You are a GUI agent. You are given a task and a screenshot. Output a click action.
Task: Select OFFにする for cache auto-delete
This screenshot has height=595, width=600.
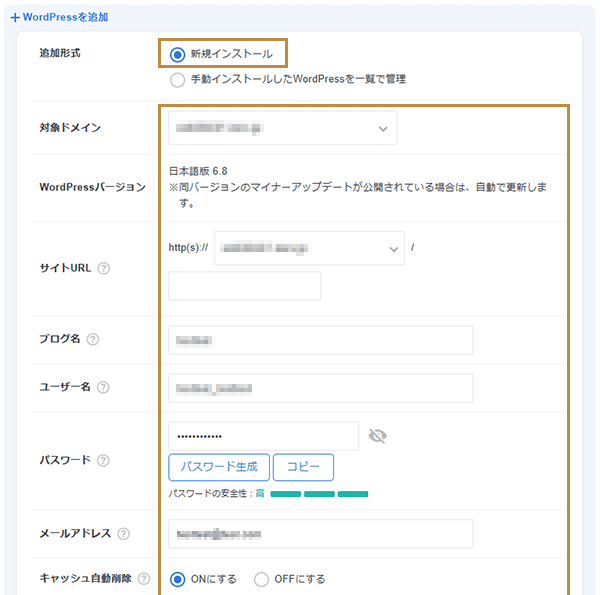click(x=261, y=579)
